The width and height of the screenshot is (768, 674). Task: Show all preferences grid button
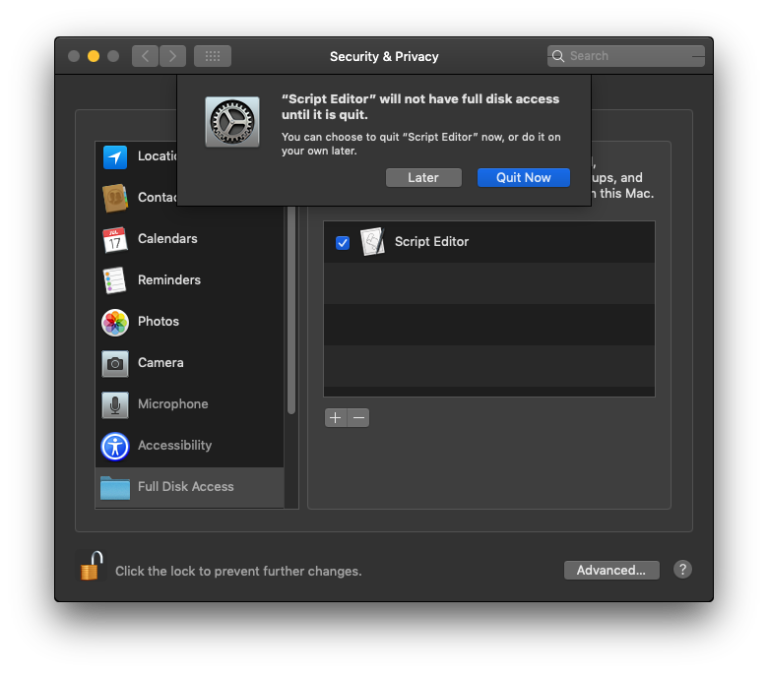click(x=212, y=56)
